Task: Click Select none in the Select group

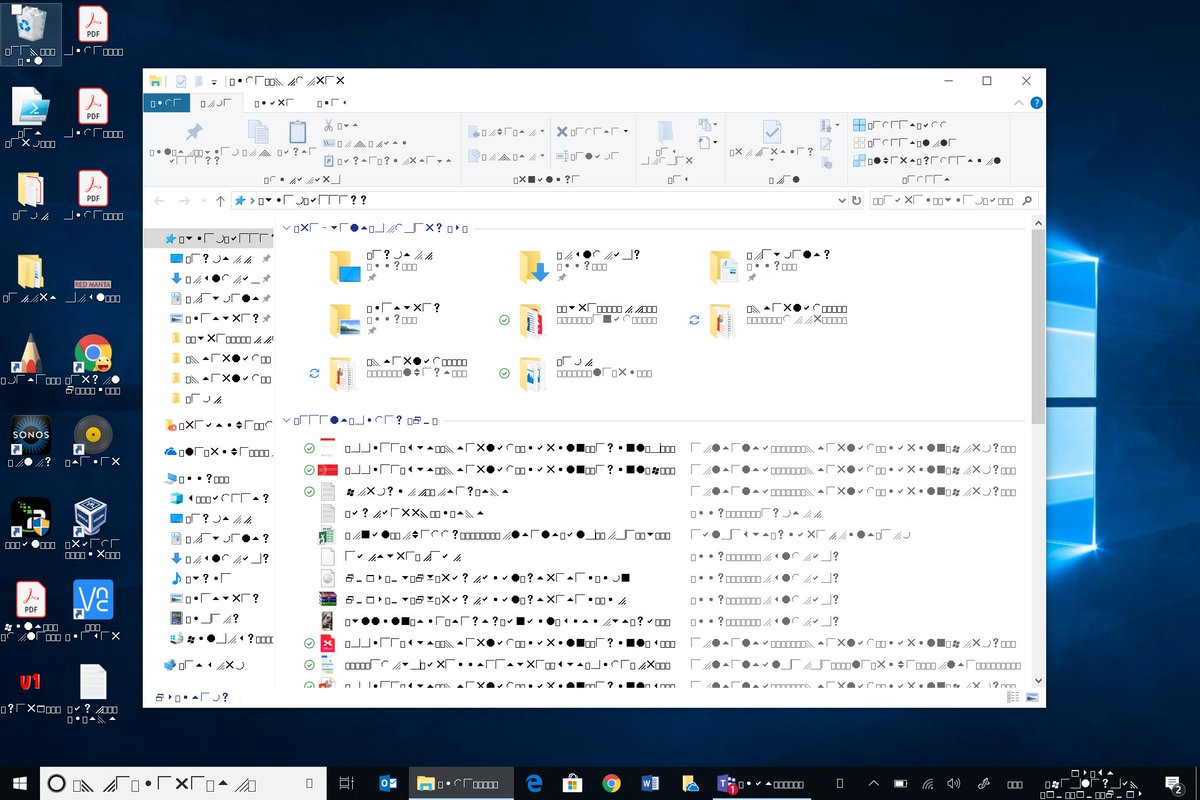Action: (x=903, y=143)
